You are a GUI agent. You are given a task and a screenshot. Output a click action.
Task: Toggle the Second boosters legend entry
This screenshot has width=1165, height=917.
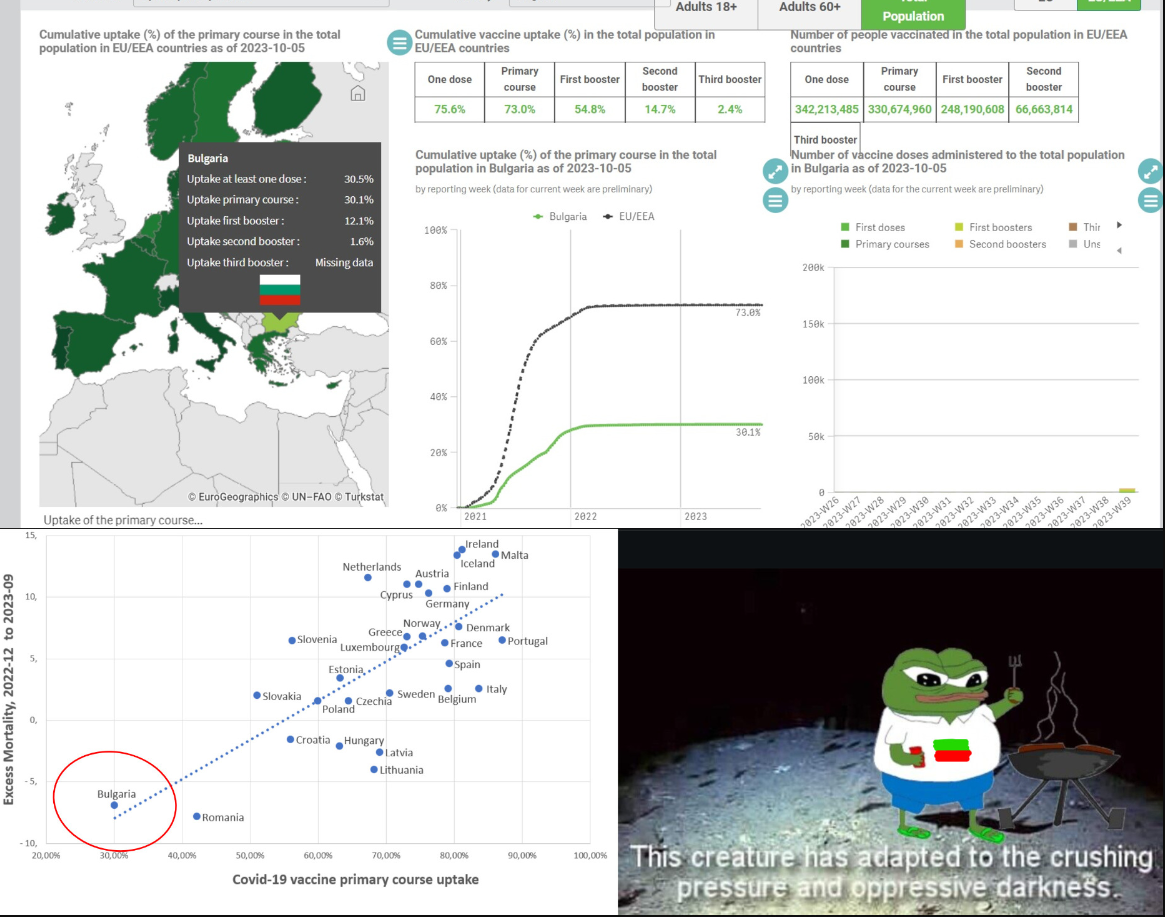coord(1000,244)
